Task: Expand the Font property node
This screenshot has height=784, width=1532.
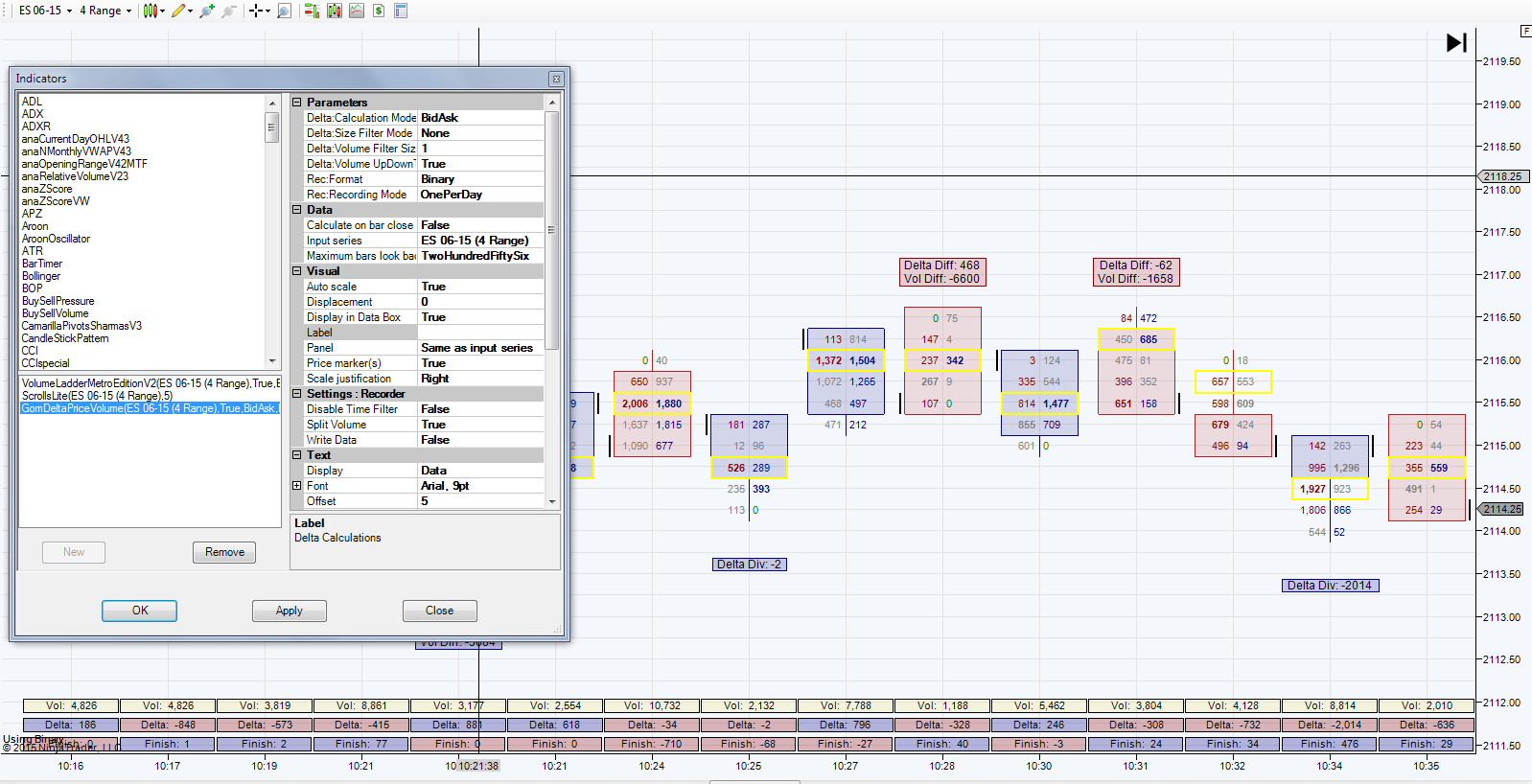Action: [x=297, y=486]
